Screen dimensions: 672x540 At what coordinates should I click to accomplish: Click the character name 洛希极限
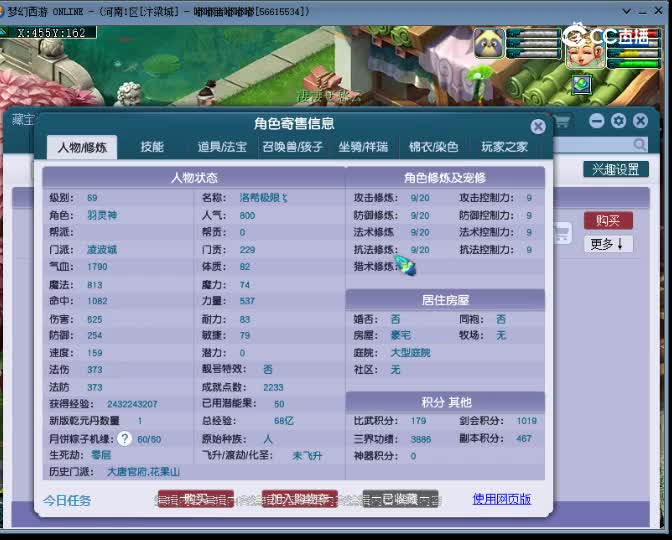(x=264, y=198)
